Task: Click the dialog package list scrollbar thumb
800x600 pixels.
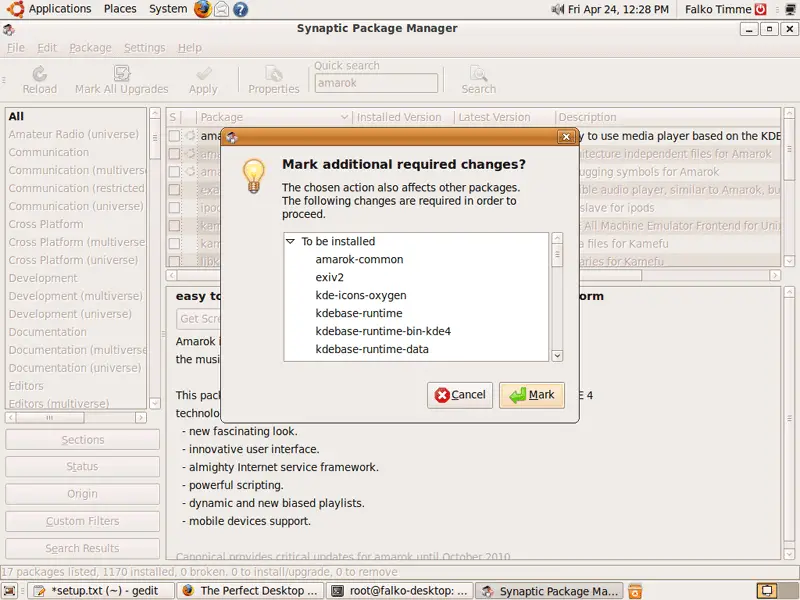Action: tap(557, 255)
